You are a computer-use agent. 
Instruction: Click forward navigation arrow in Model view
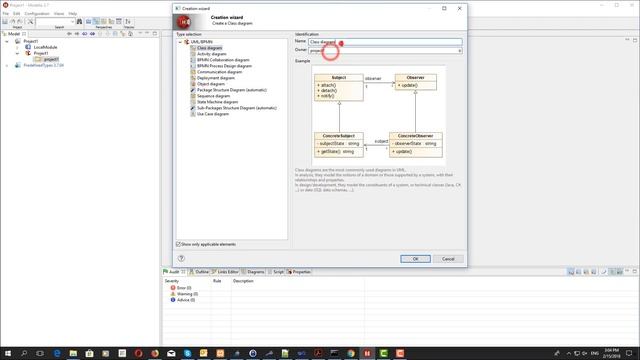click(77, 34)
